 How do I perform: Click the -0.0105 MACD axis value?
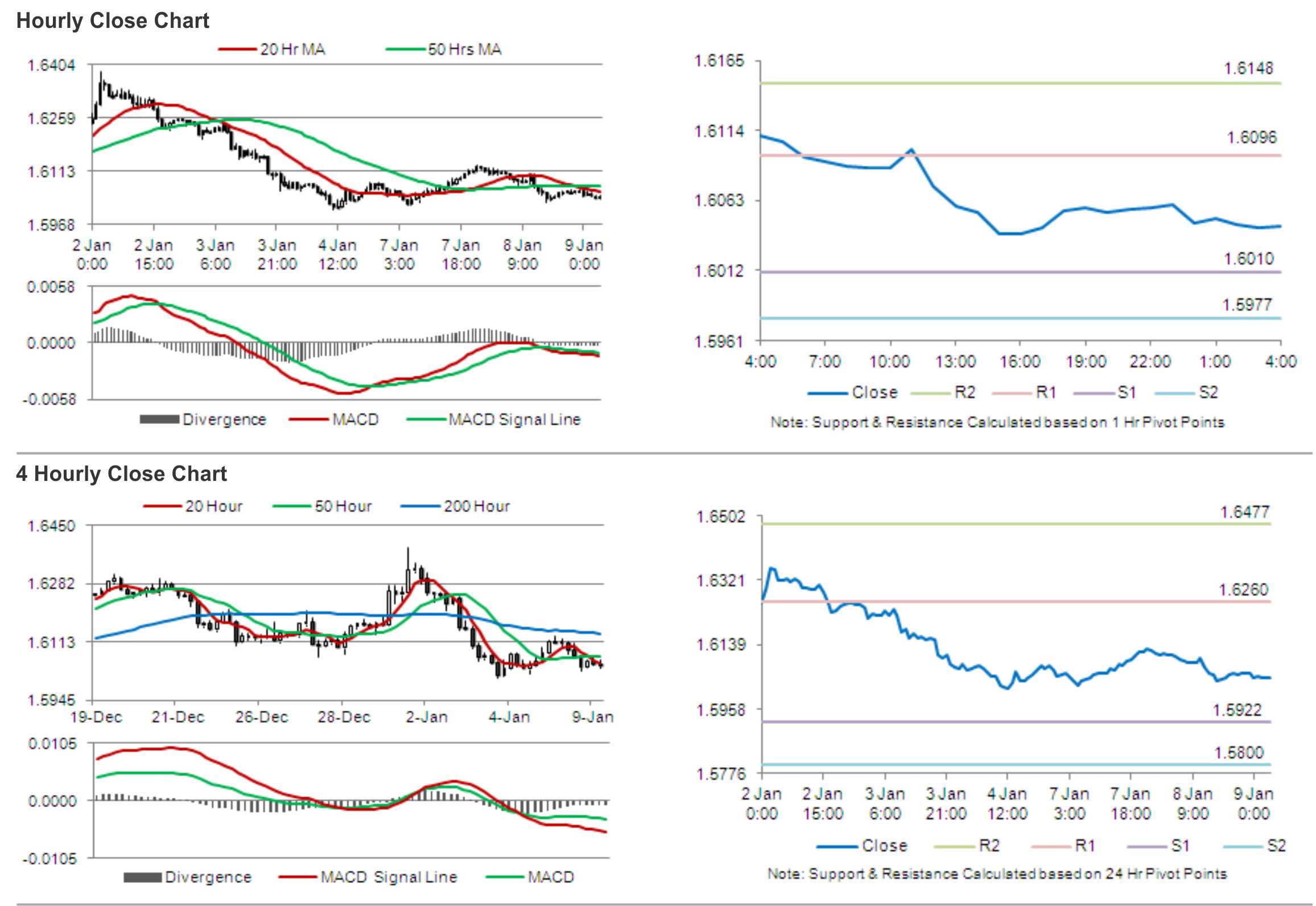[49, 859]
